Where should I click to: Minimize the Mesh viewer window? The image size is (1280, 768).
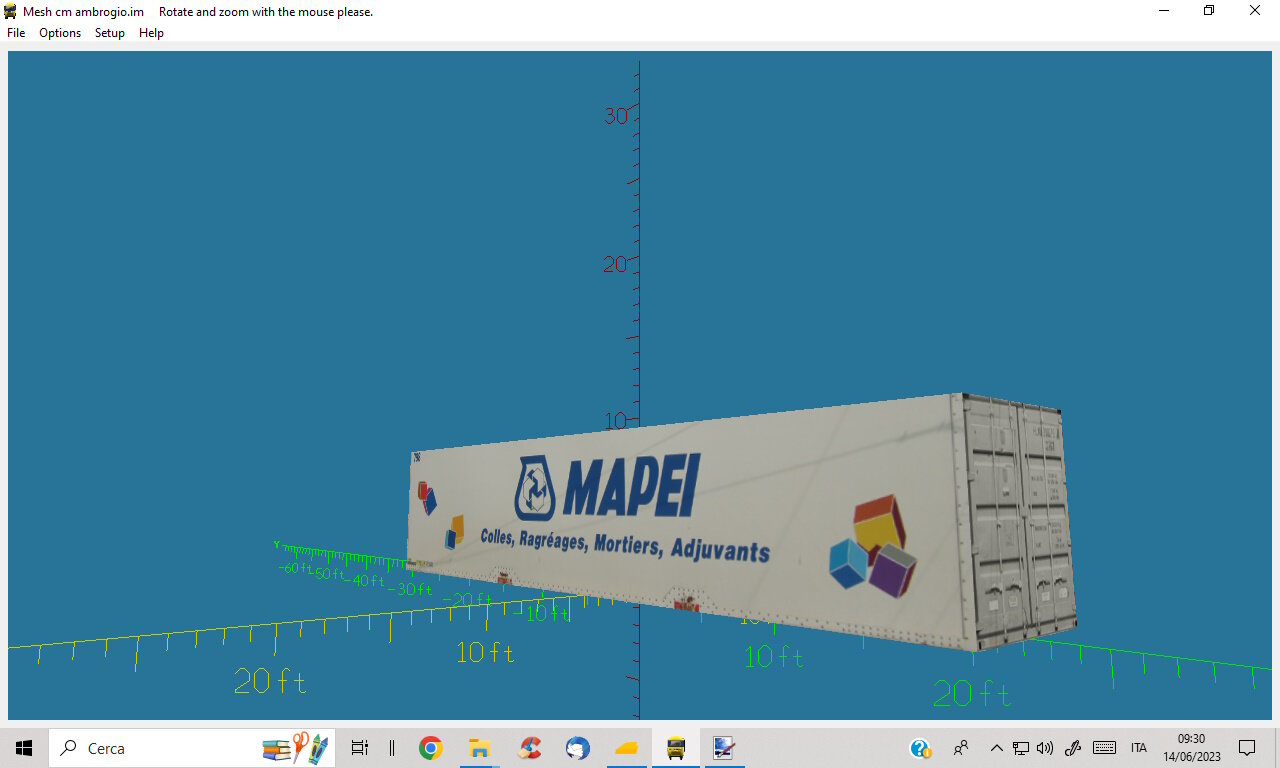1163,11
